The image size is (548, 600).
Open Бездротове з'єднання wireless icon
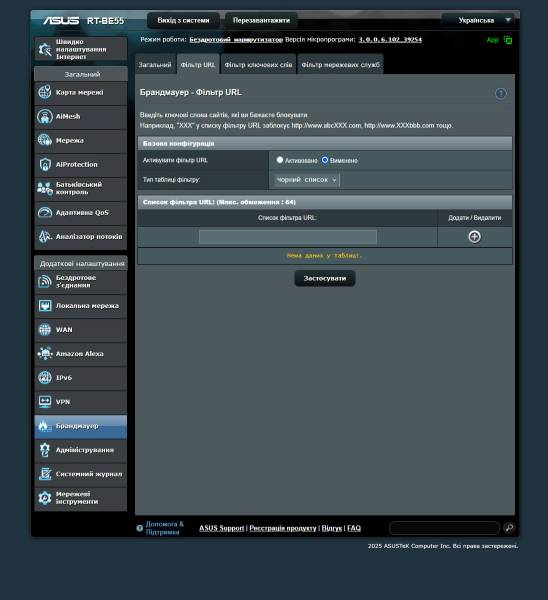pyautogui.click(x=45, y=282)
